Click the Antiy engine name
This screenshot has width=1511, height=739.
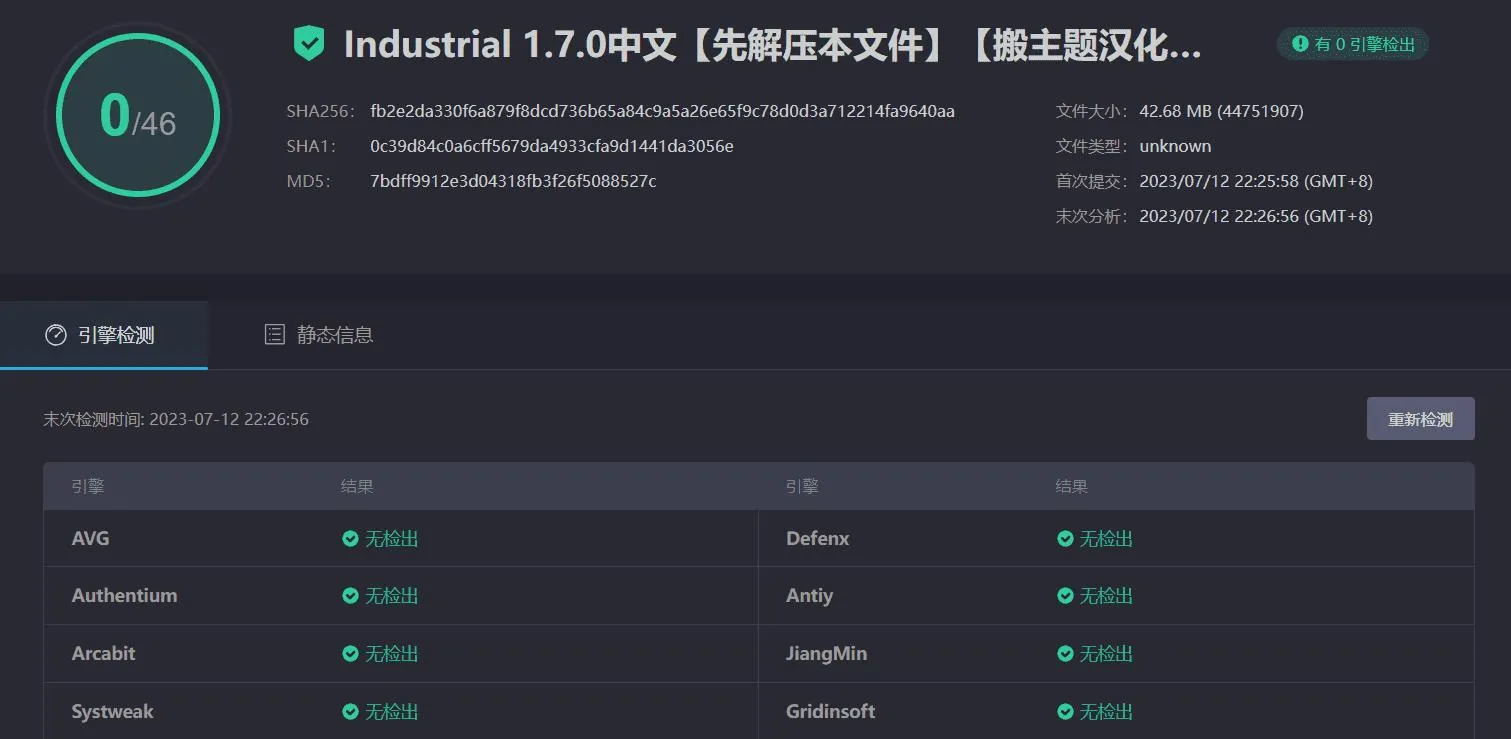click(x=810, y=596)
